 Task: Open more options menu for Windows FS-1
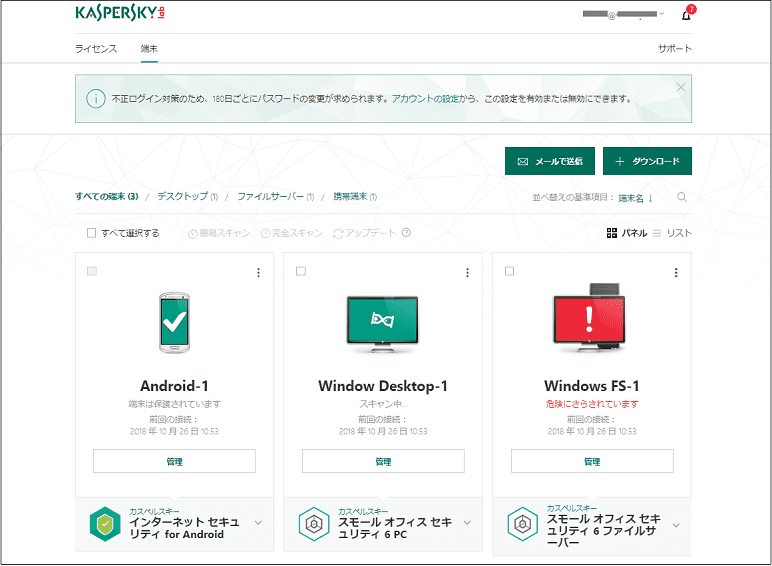676,273
